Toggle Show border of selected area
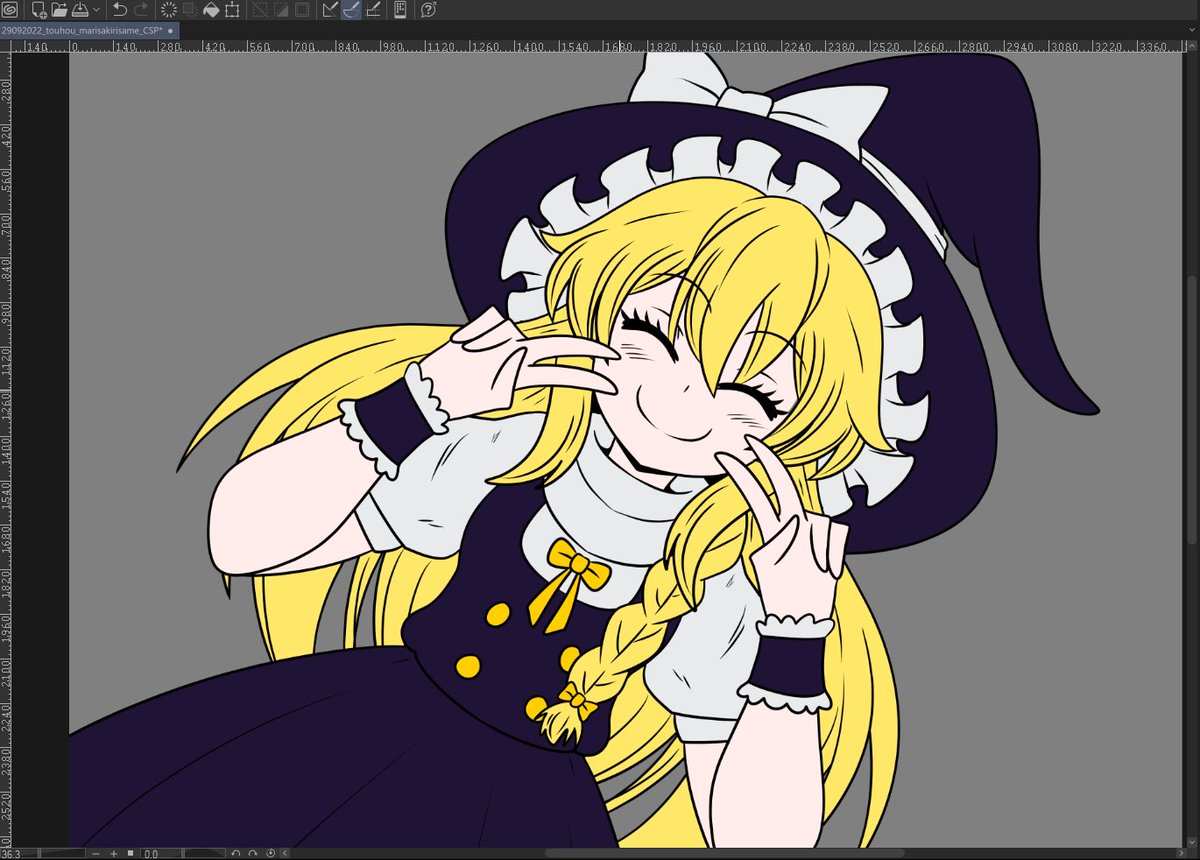This screenshot has width=1200, height=860. point(301,10)
